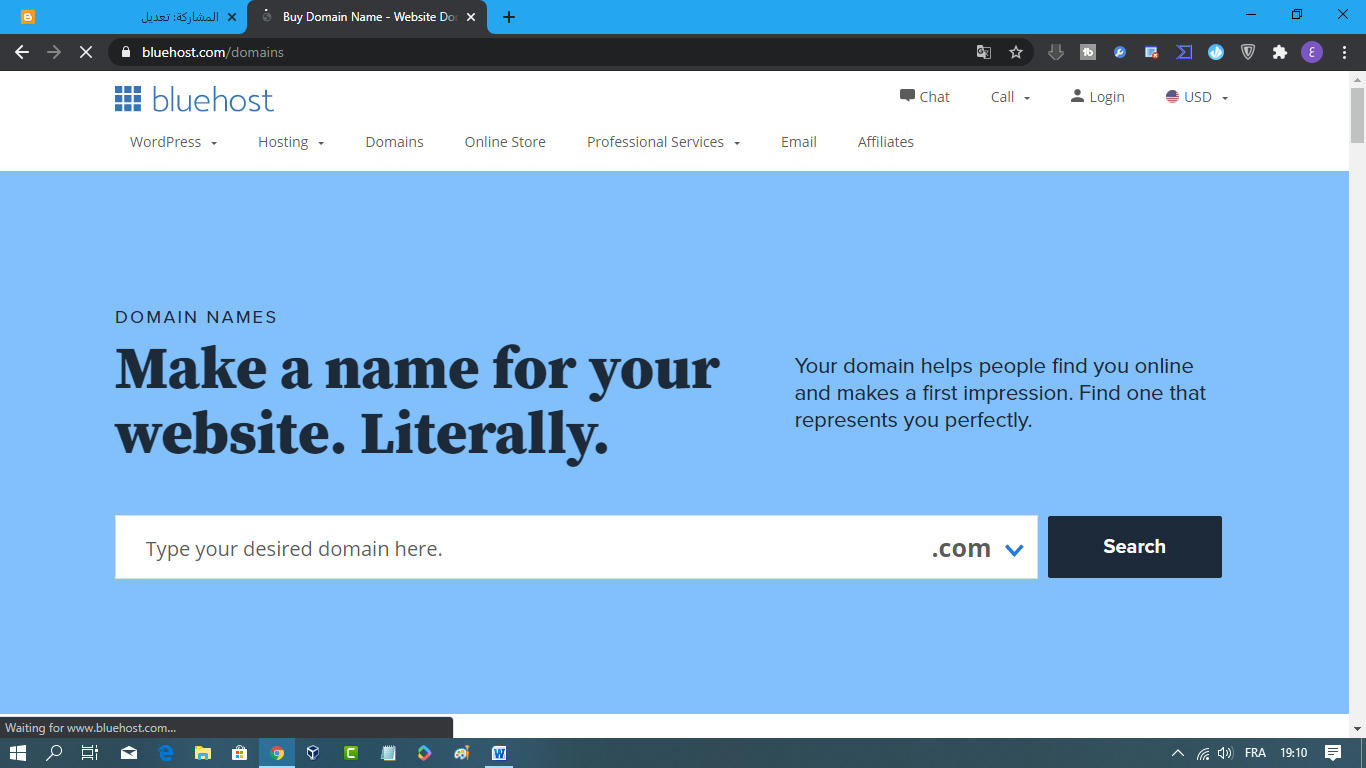1366x768 pixels.
Task: Show hidden system tray icons
Action: point(1177,753)
